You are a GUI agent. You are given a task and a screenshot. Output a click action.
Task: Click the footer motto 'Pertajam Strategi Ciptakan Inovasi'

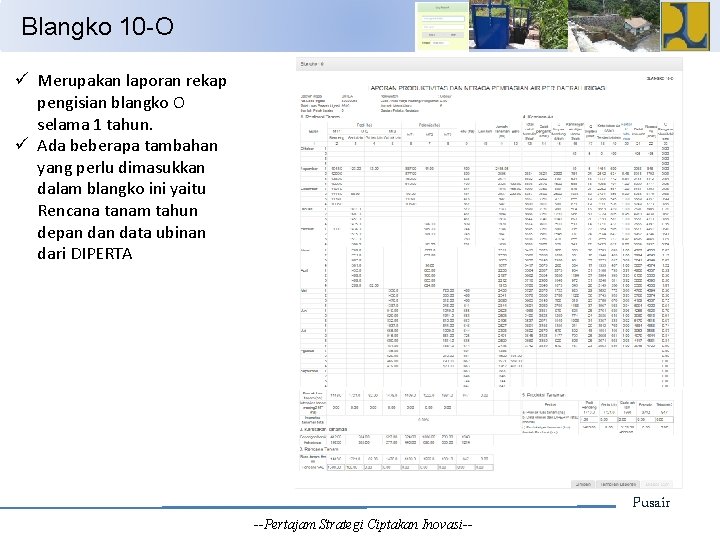click(x=363, y=524)
